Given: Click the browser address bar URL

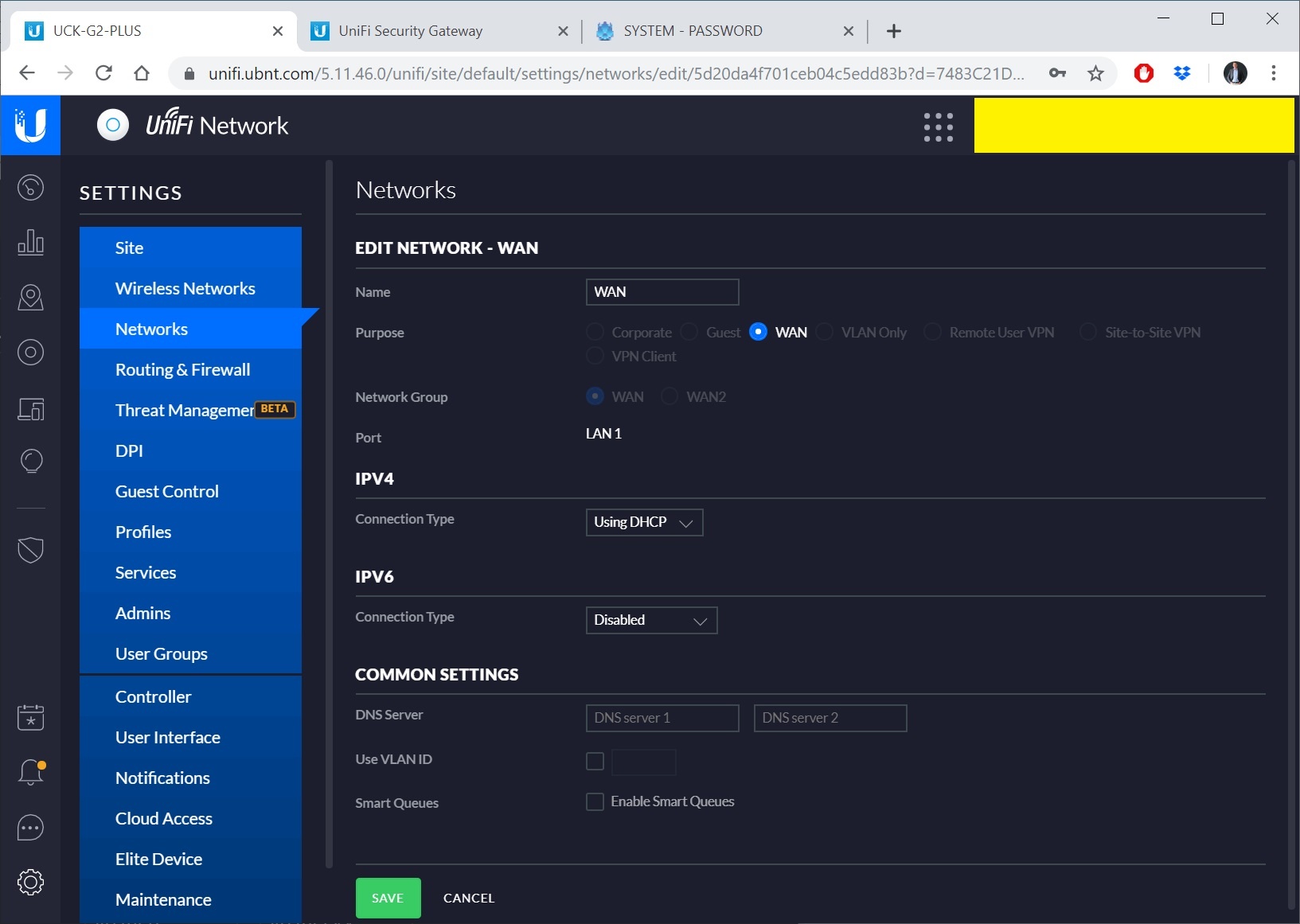Looking at the screenshot, I should tap(616, 73).
